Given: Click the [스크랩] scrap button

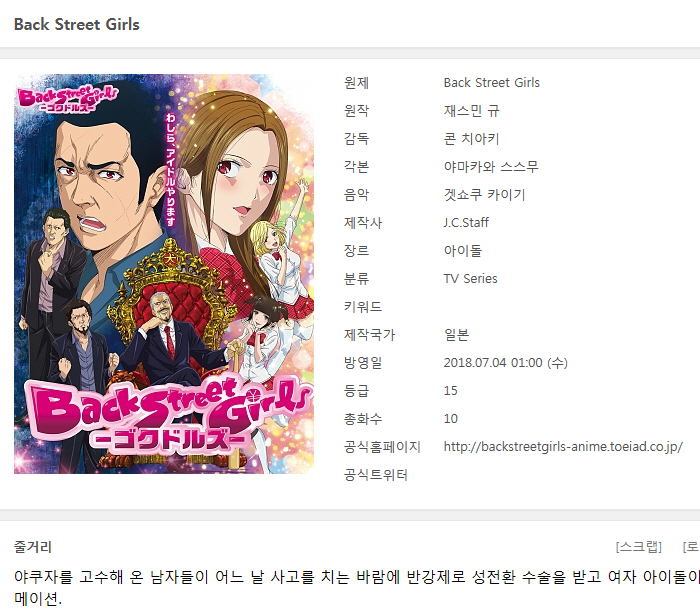Looking at the screenshot, I should [x=638, y=547].
